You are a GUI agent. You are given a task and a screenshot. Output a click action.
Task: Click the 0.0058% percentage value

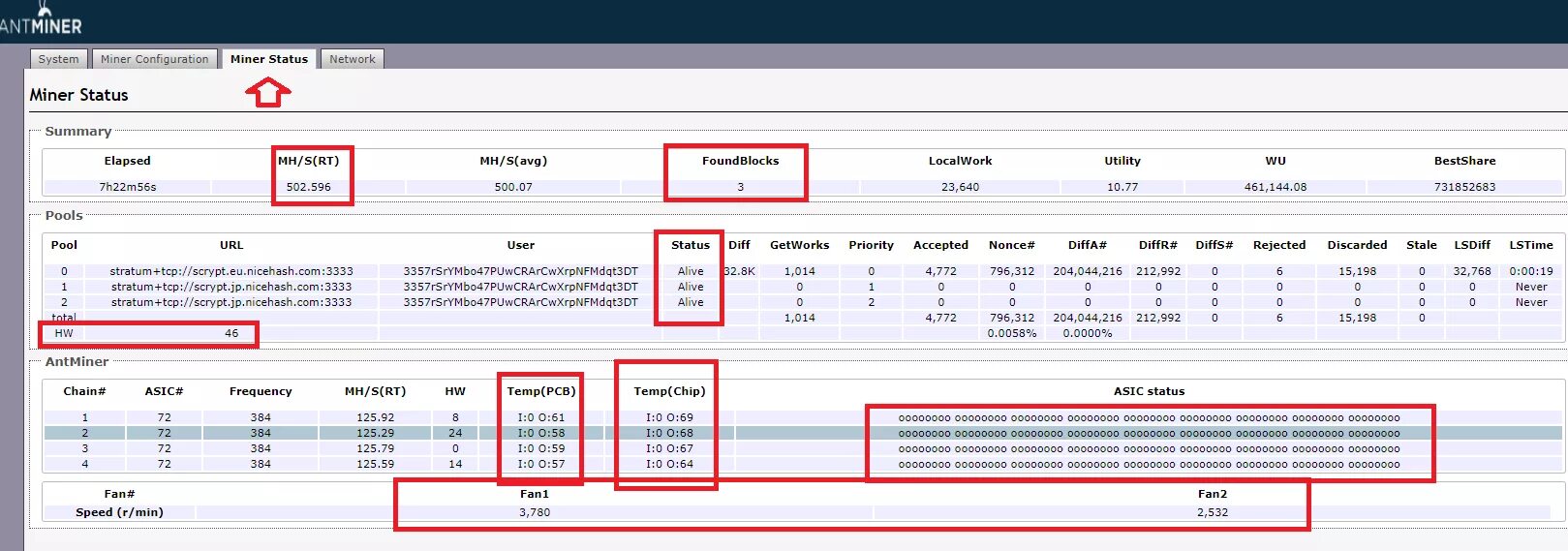click(x=1012, y=333)
